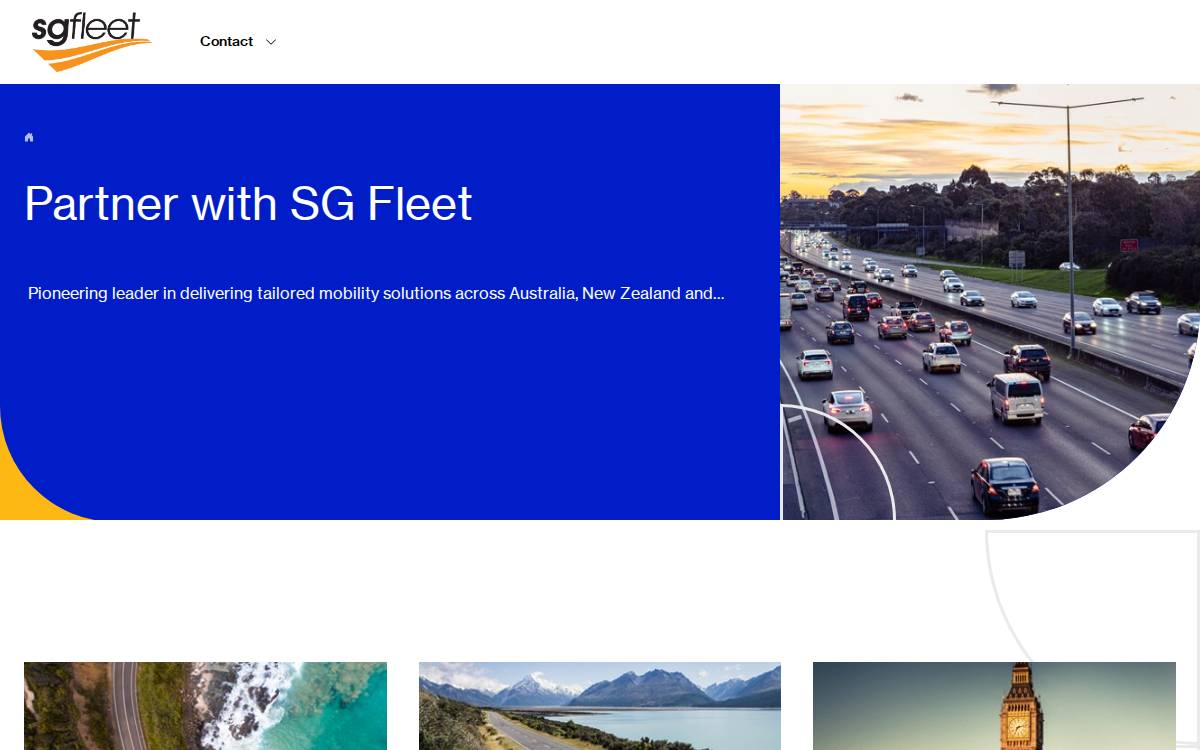
Task: Expand the Contact dropdown chevron
Action: coord(270,42)
